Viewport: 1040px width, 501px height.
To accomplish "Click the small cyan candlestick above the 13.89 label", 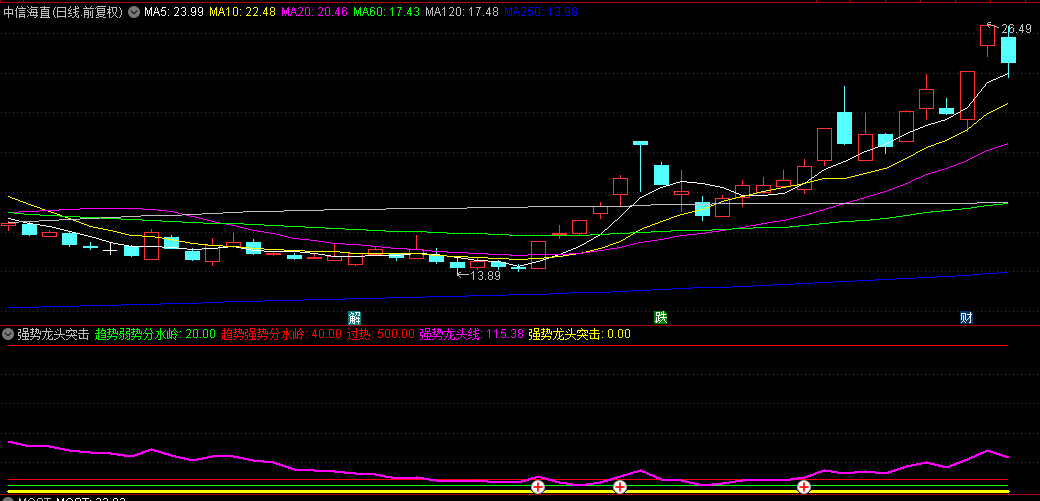I will (x=458, y=265).
